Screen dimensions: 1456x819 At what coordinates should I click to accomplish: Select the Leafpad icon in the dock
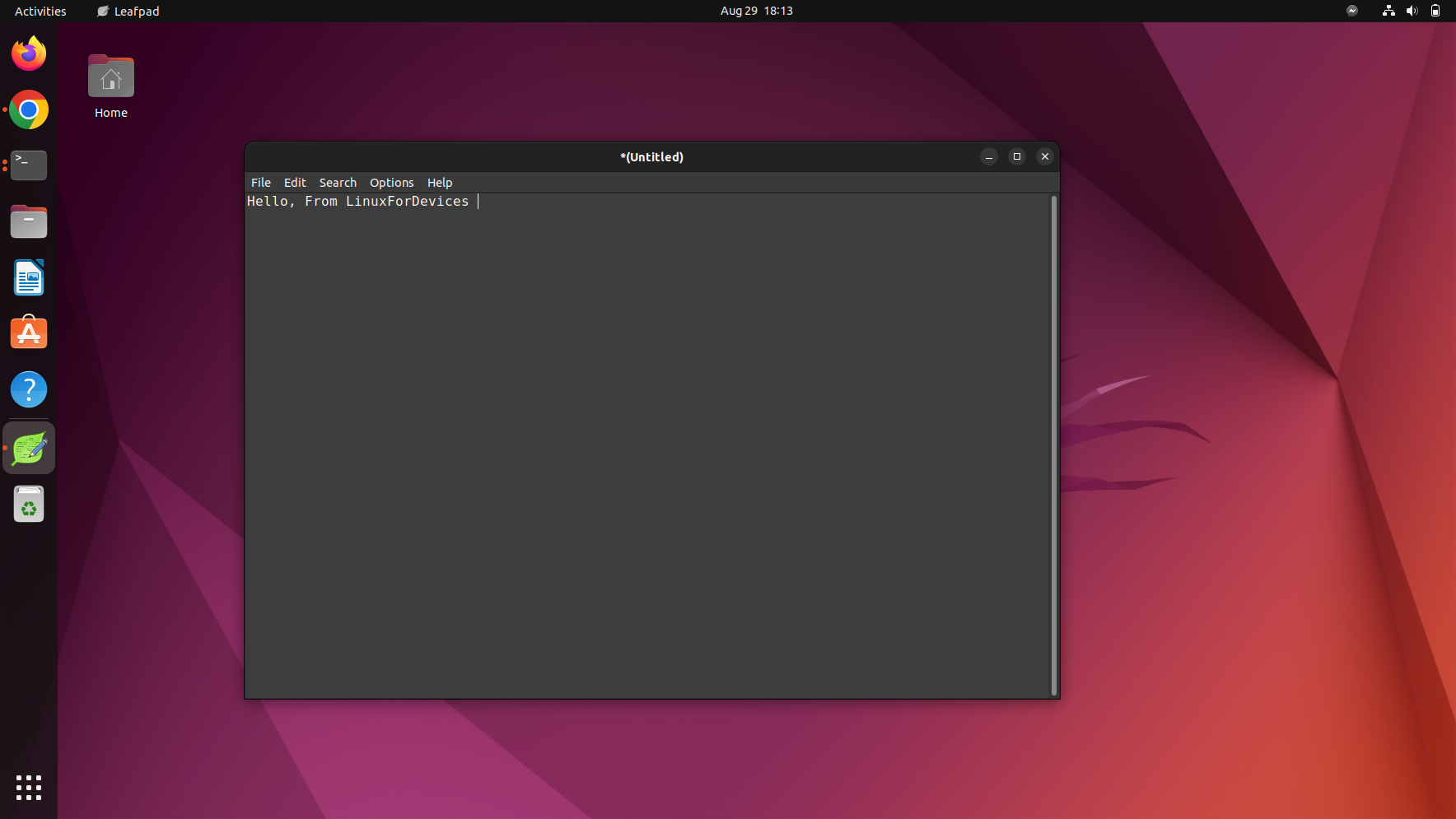coord(29,447)
